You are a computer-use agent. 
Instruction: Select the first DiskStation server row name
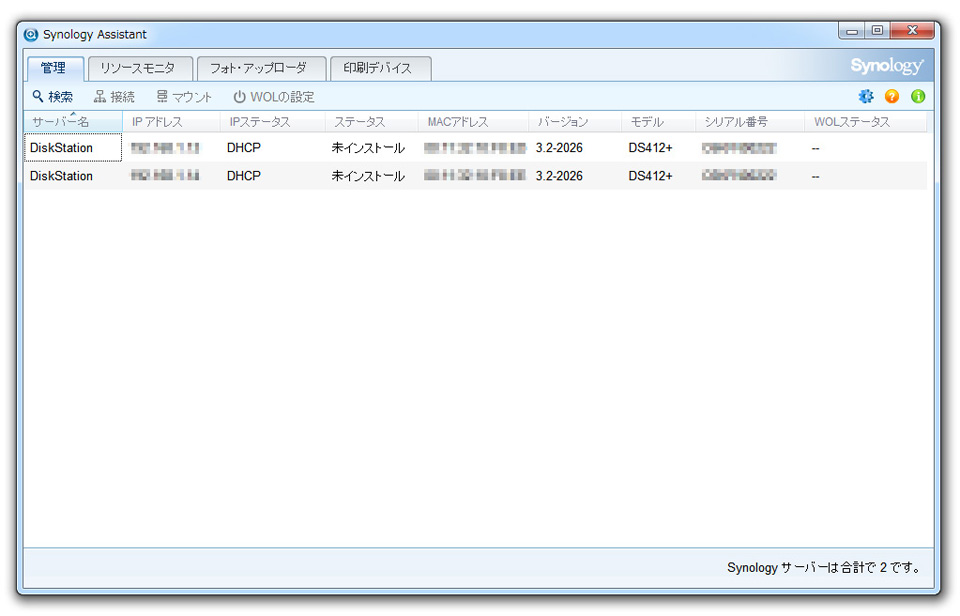61,148
